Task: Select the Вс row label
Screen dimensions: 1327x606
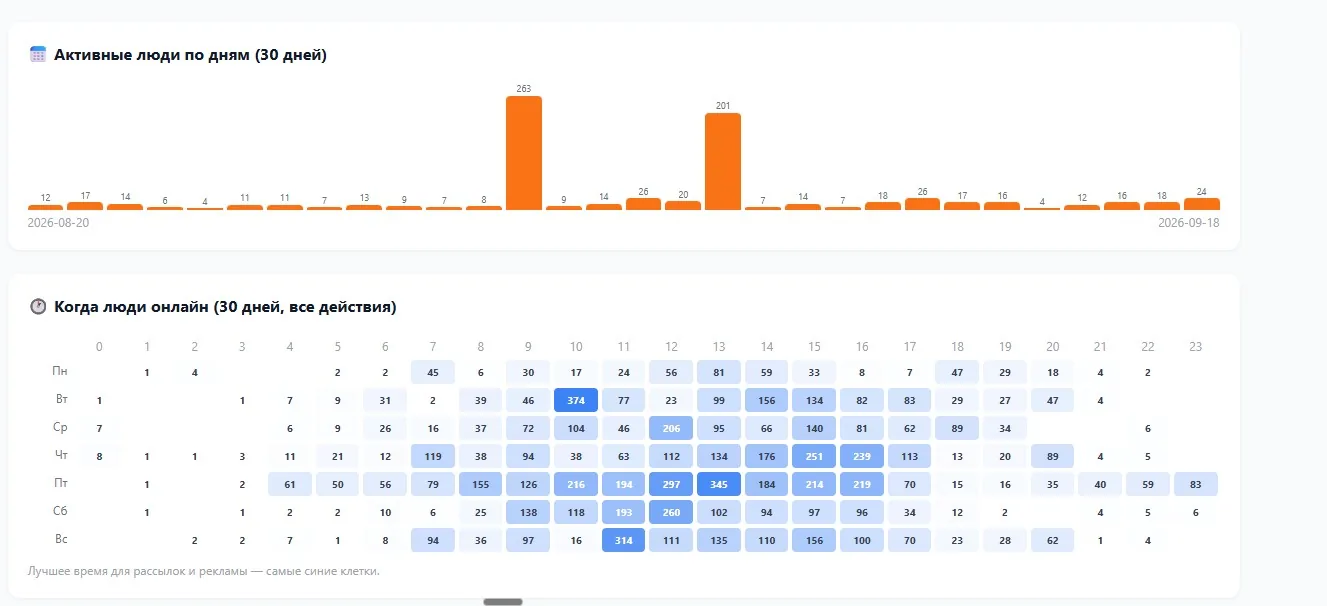Action: [61, 539]
